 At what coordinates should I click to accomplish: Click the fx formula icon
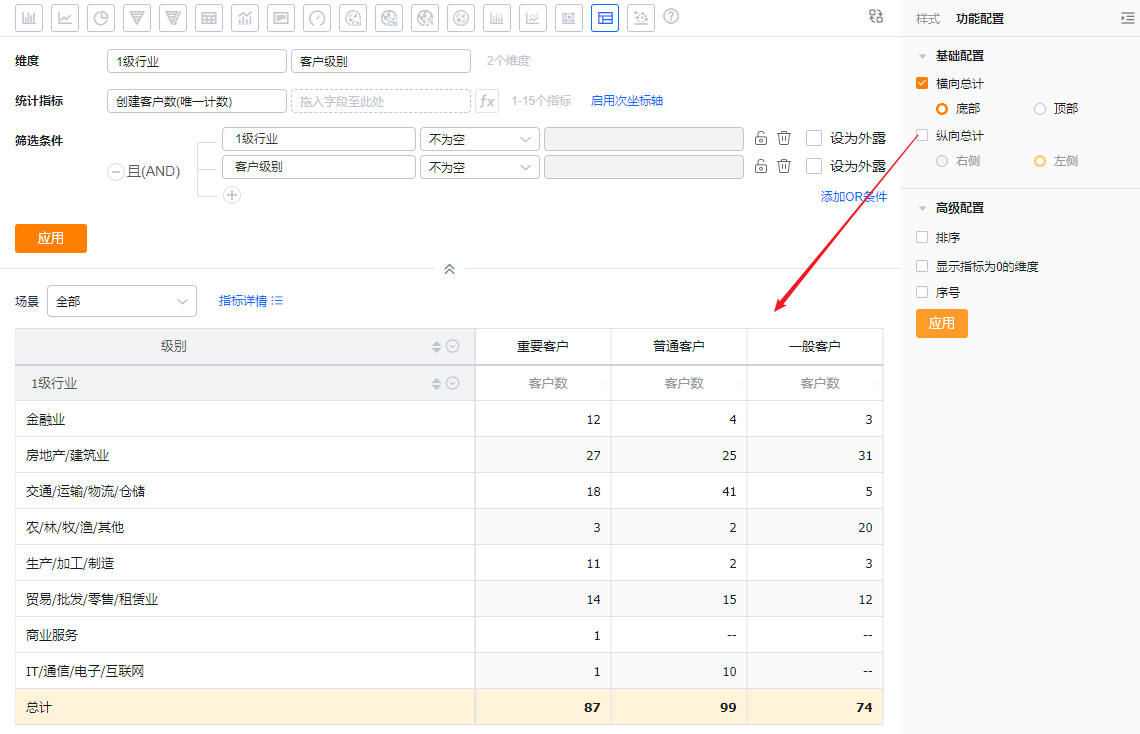click(487, 101)
